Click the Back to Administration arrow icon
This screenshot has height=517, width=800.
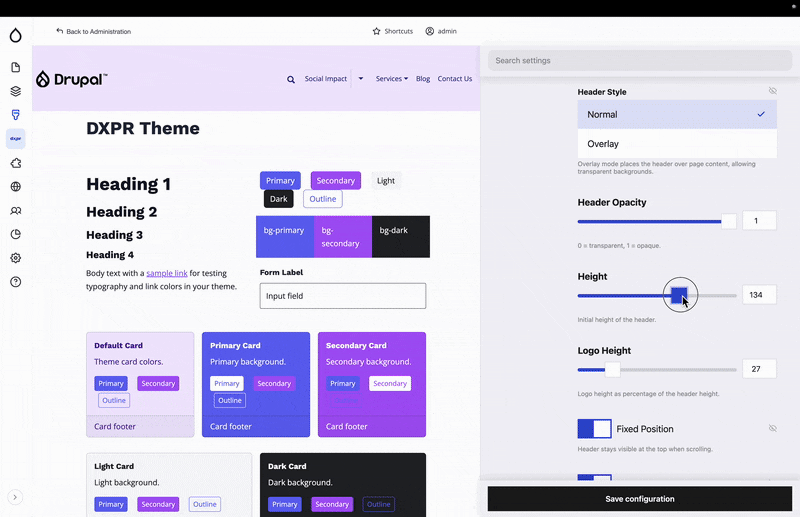pos(60,31)
